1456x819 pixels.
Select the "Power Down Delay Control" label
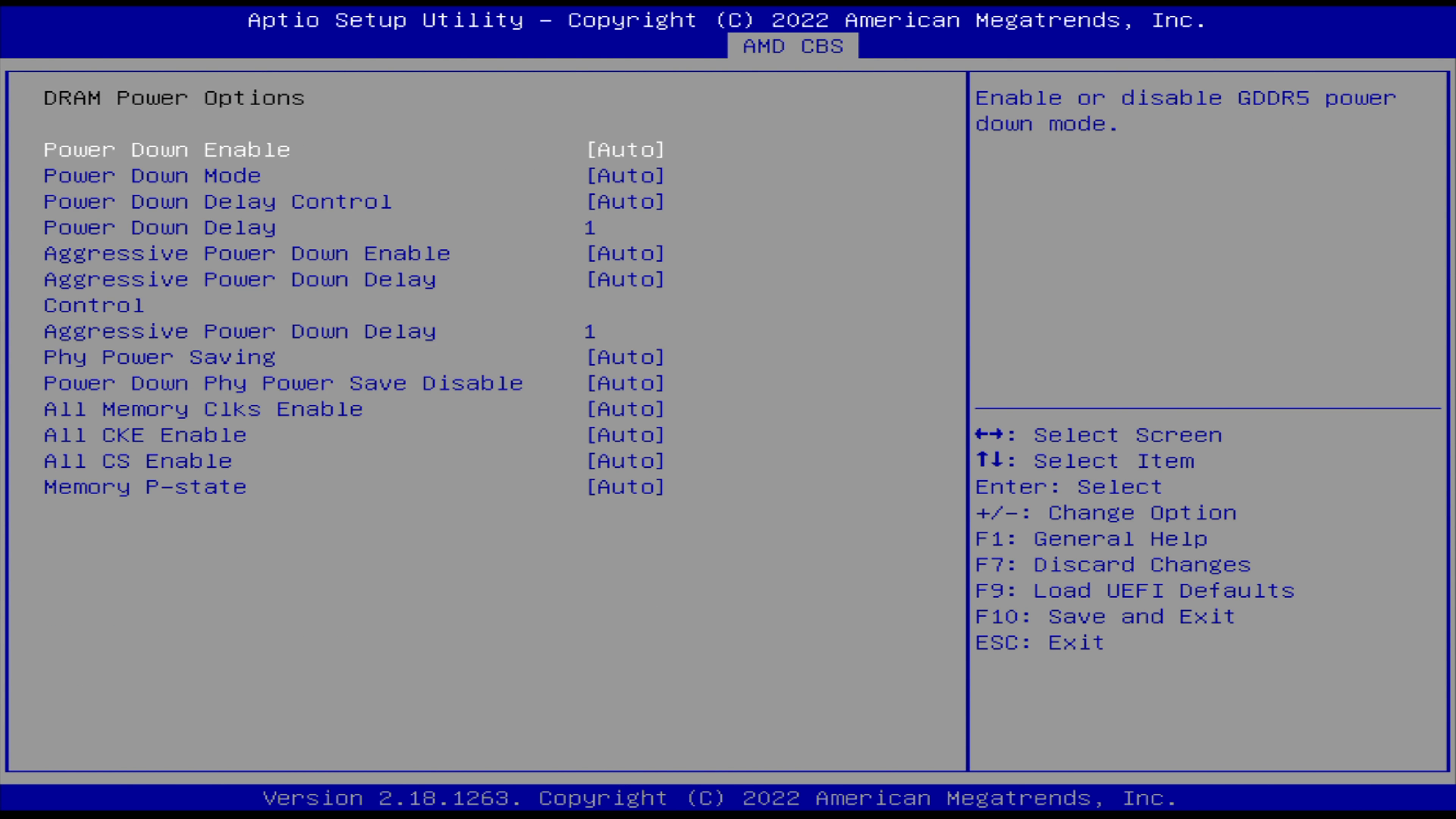coord(218,202)
